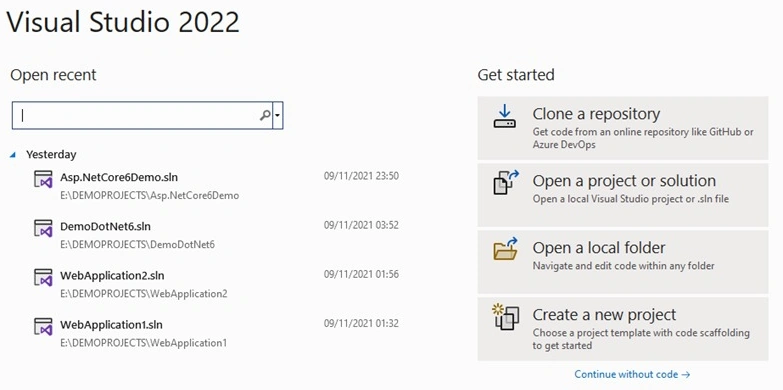Click the path E:\DEMOPROJECTS\WebApplication1
The image size is (783, 390).
point(143,343)
